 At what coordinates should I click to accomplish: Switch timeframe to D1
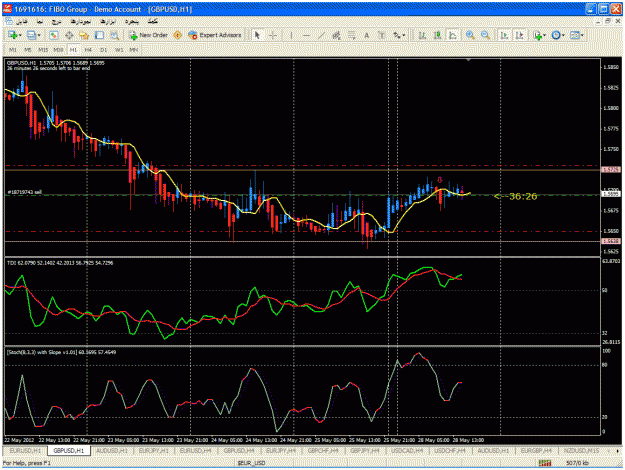[x=104, y=50]
